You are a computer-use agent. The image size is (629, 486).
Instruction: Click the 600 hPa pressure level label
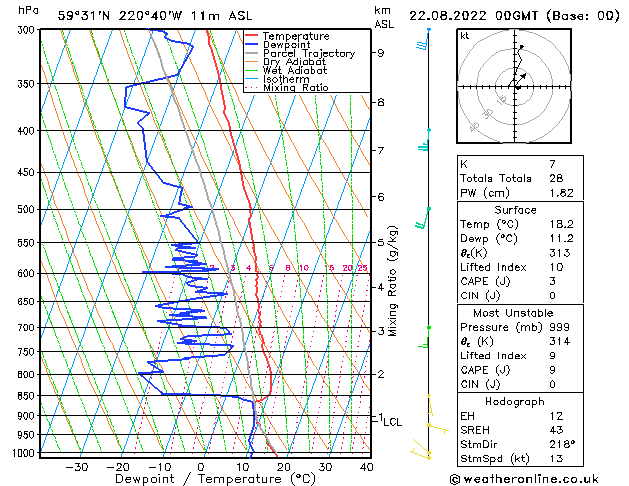[28, 273]
